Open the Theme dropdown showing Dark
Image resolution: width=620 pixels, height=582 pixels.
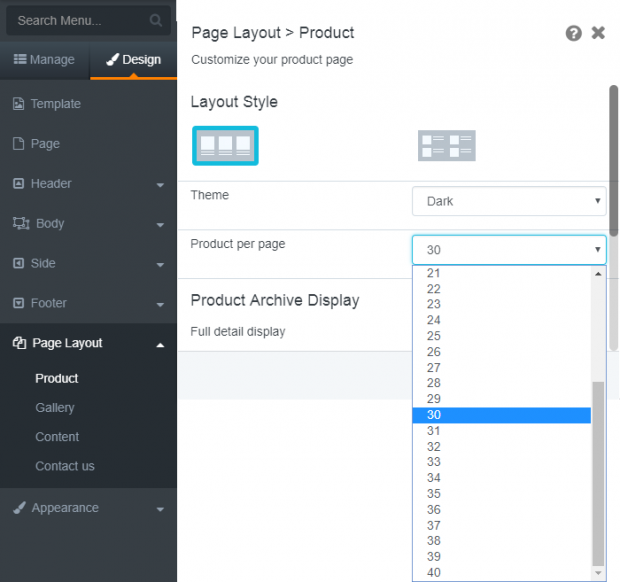[509, 201]
